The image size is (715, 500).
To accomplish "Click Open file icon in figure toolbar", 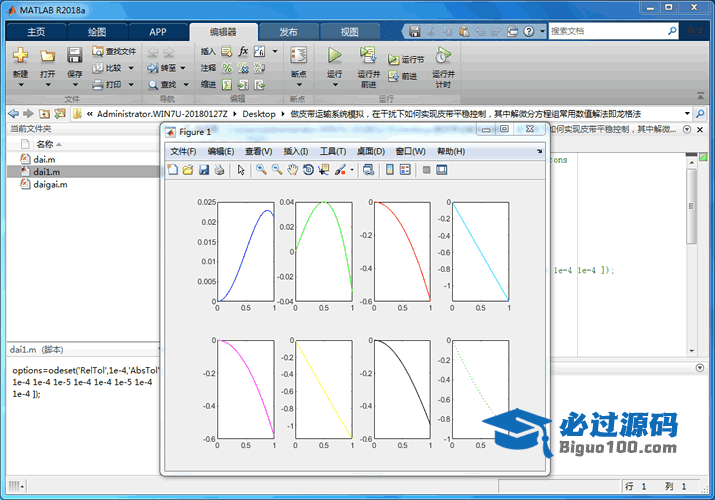I will click(x=188, y=170).
